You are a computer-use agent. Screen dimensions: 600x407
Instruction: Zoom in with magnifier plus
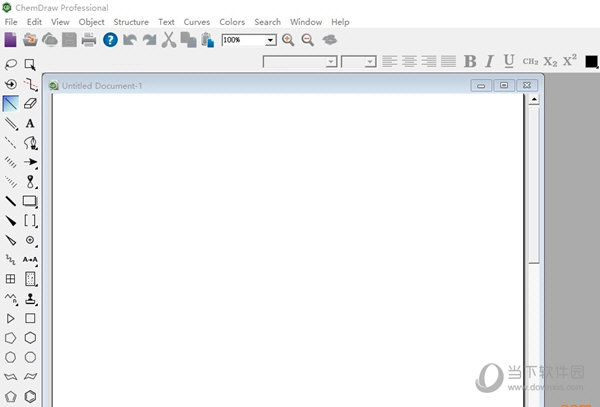click(x=288, y=40)
